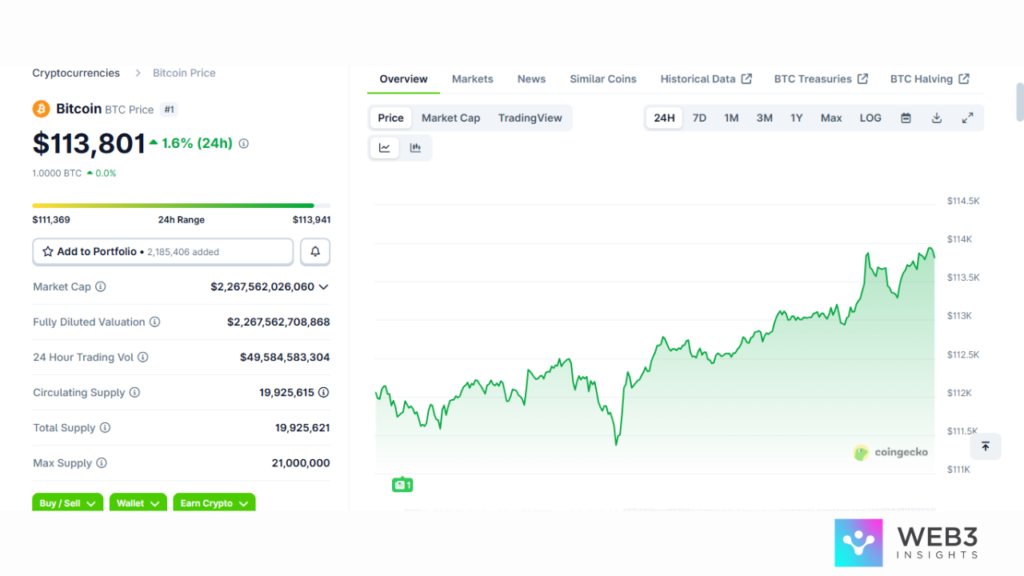This screenshot has width=1024, height=576.
Task: Open the Earn Crypto dropdown
Action: tap(214, 502)
